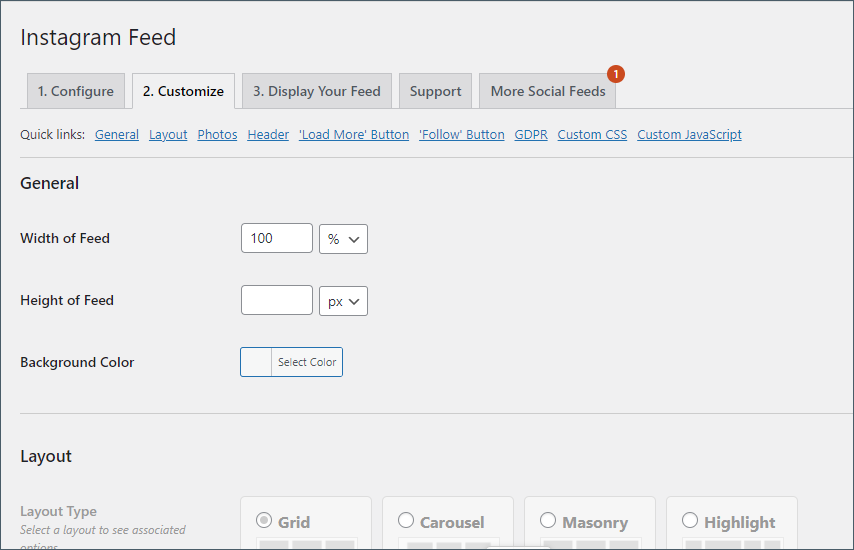
Task: Click the Instagram Feed page heading
Action: tap(98, 38)
